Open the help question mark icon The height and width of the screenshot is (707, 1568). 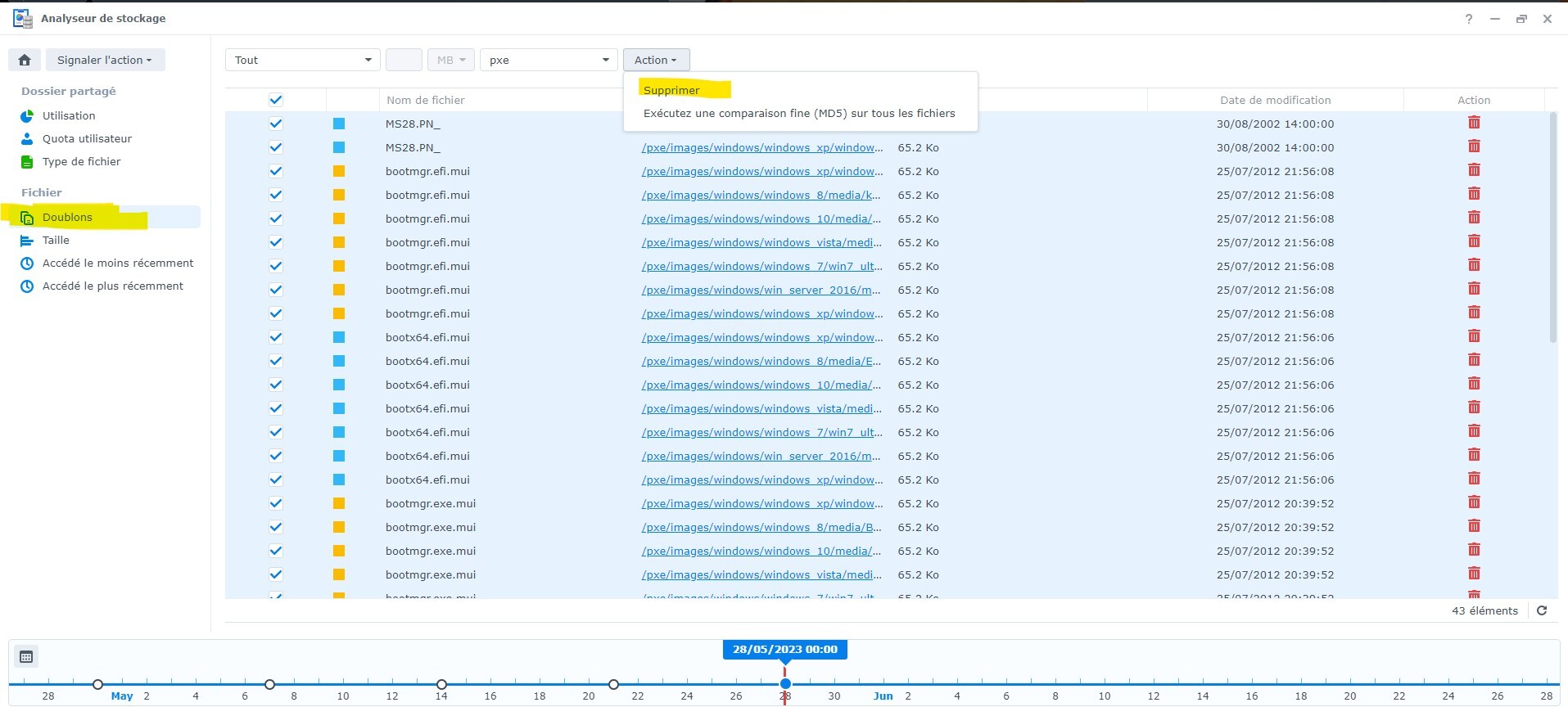tap(1469, 19)
